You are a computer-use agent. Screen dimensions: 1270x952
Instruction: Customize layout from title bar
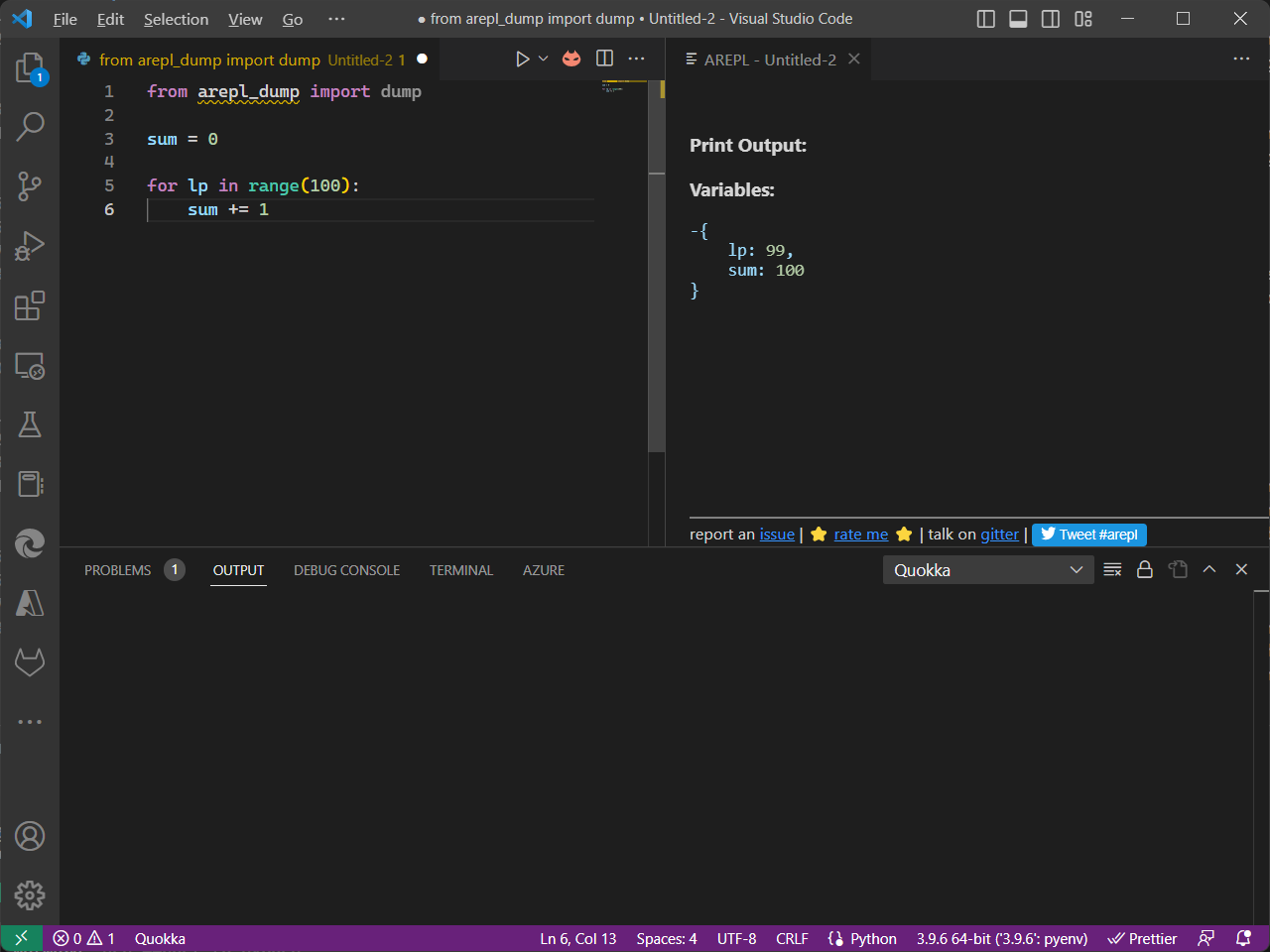click(x=1083, y=19)
